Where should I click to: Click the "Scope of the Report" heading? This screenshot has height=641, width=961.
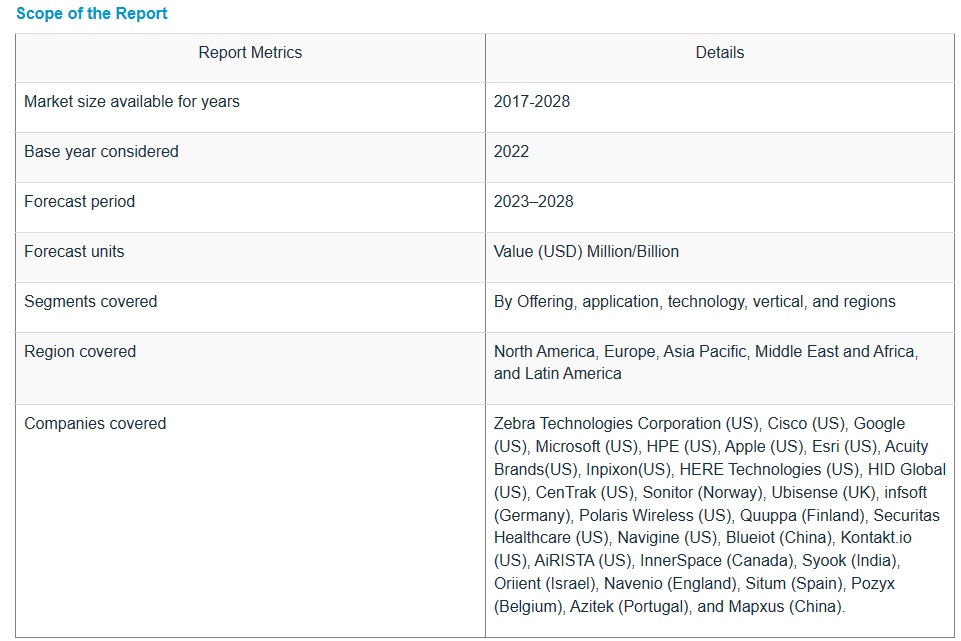[x=92, y=13]
